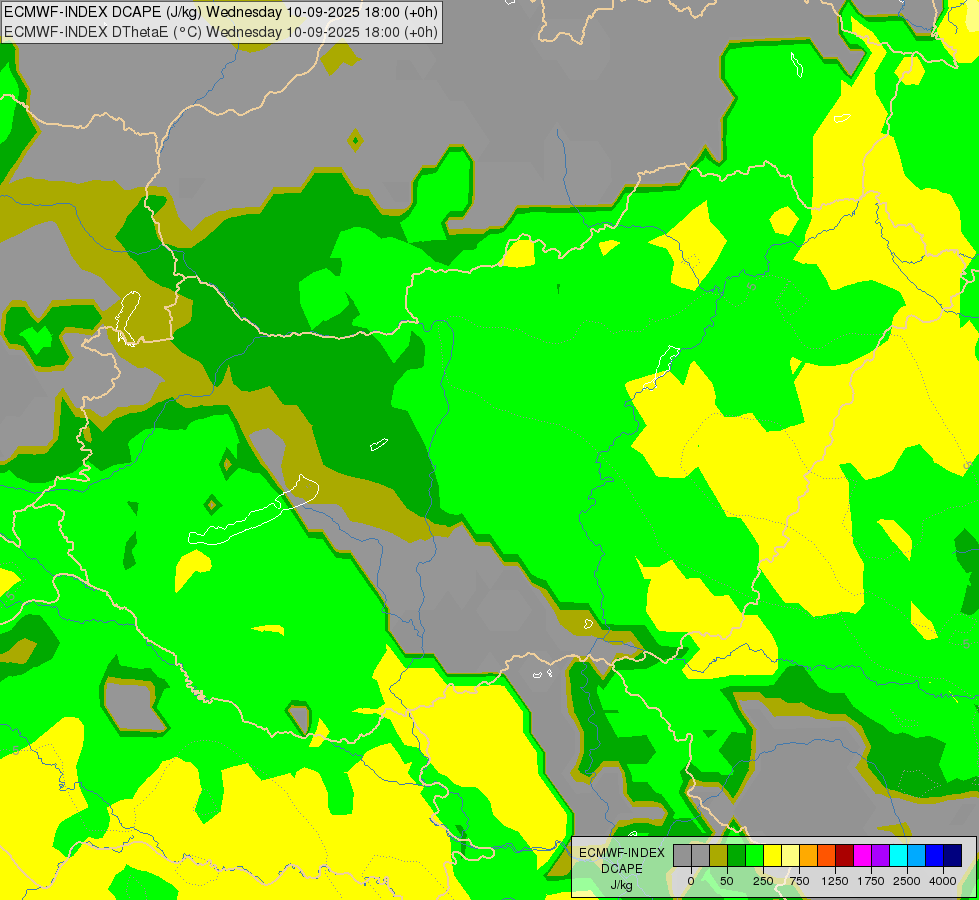Click the '1750' legend scale value
Image resolution: width=979 pixels, height=900 pixels.
point(871,881)
